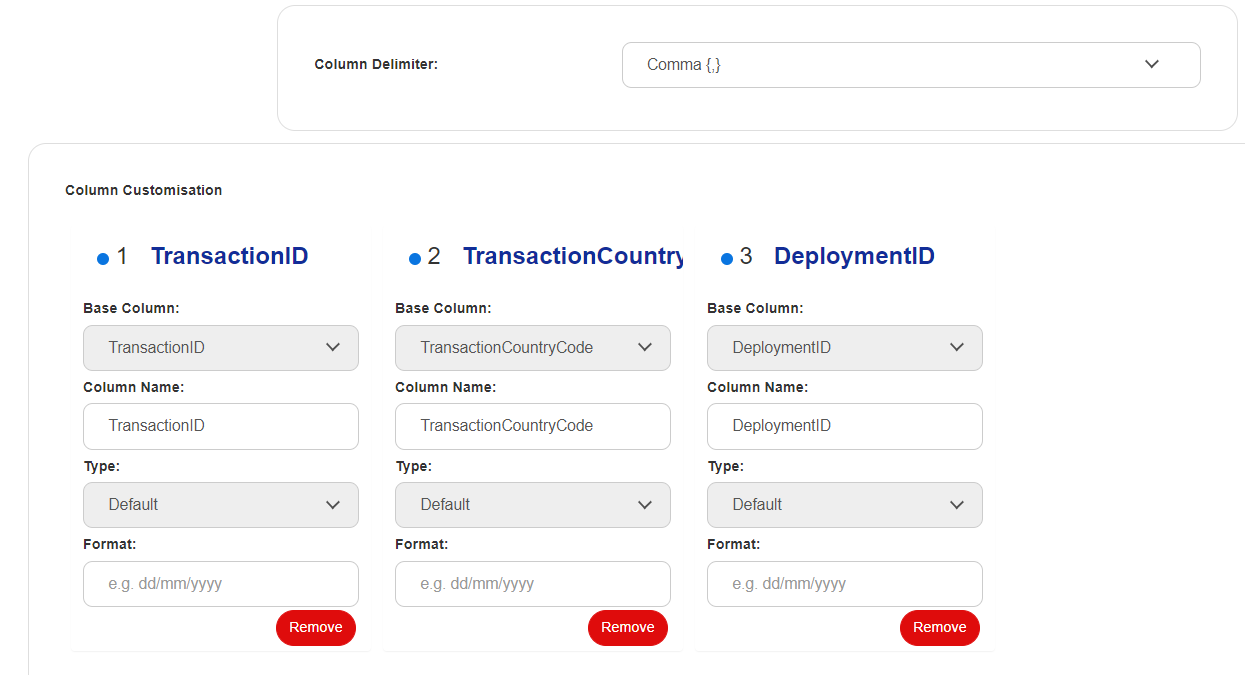
Task: Remove the DeploymentID column
Action: click(x=940, y=628)
